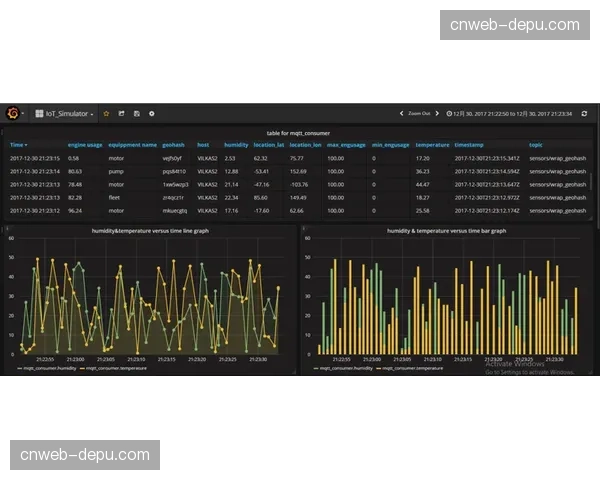Click the Zoom Out time button
The height and width of the screenshot is (480, 600).
click(420, 114)
